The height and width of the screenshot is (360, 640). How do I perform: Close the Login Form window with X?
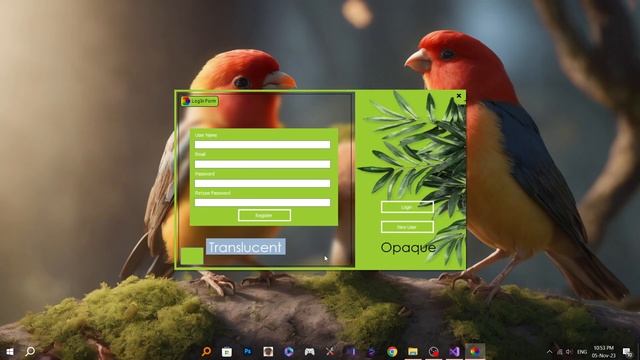point(459,96)
